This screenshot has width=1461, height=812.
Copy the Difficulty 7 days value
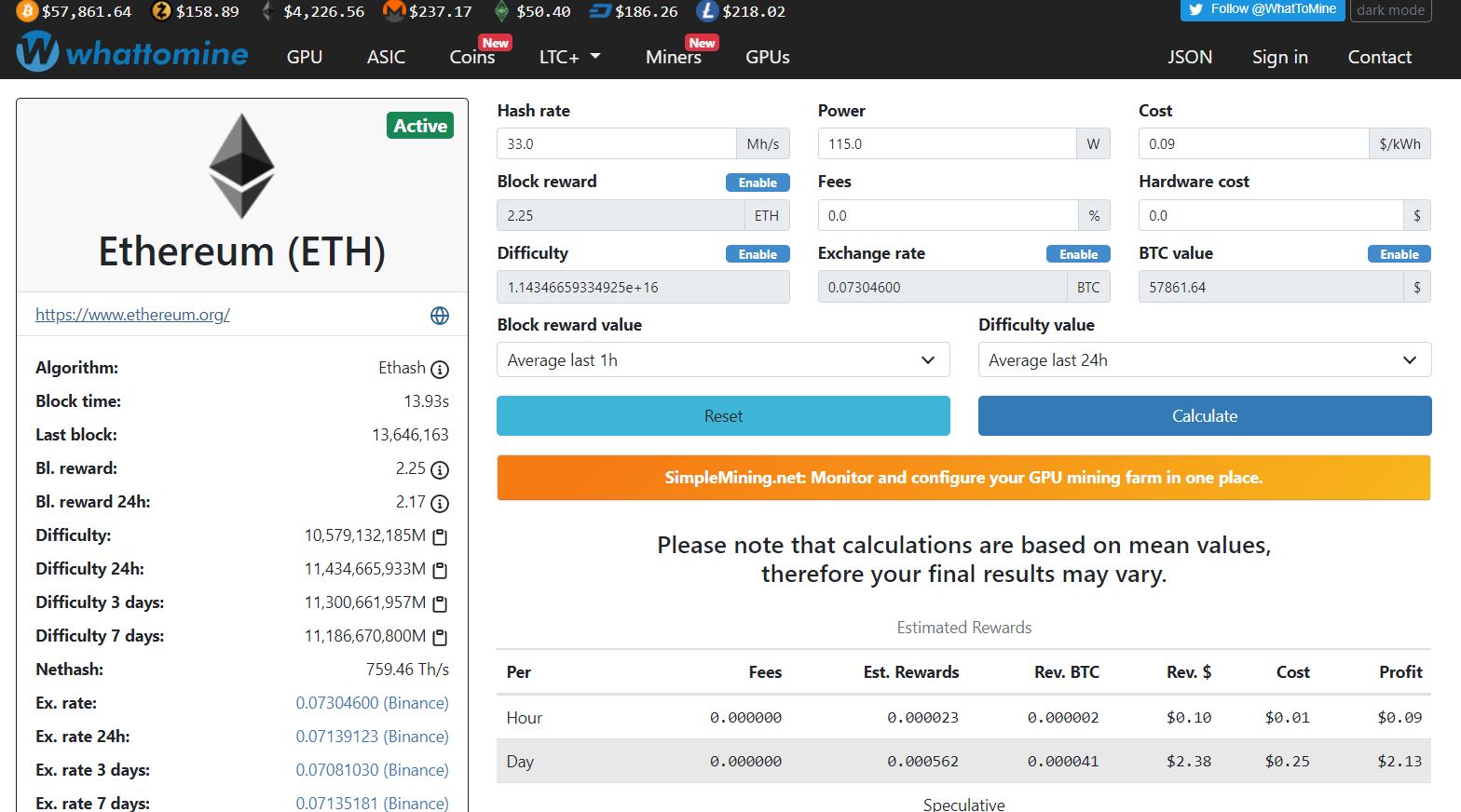(440, 637)
